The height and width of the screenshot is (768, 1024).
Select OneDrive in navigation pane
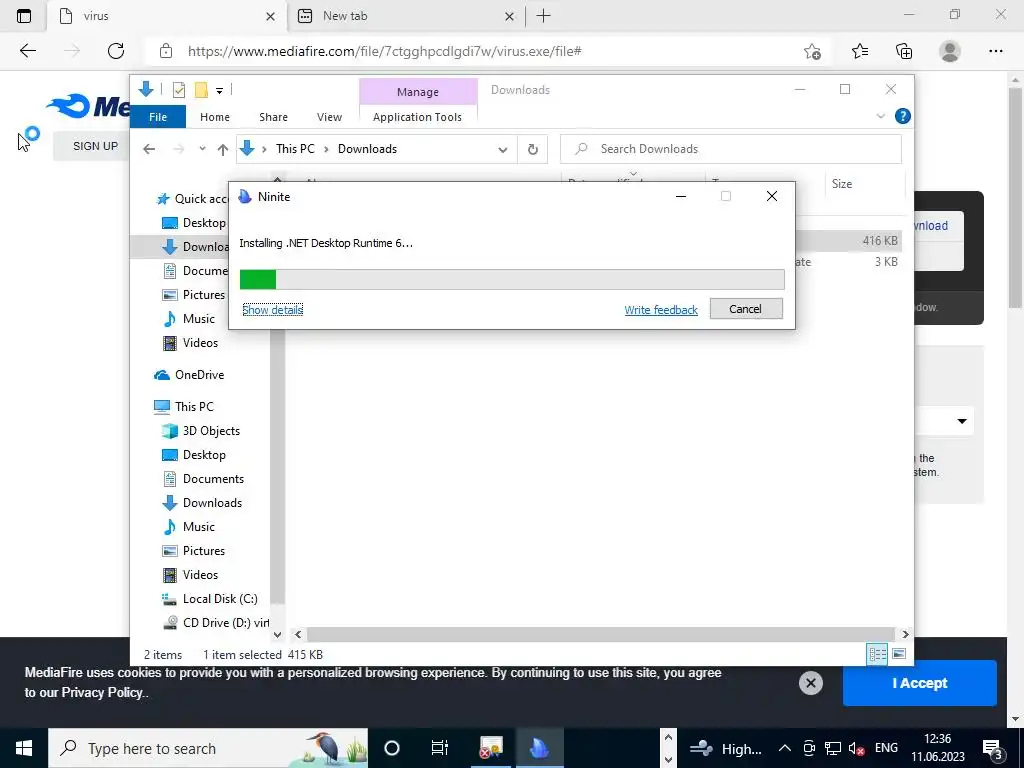(x=189, y=375)
